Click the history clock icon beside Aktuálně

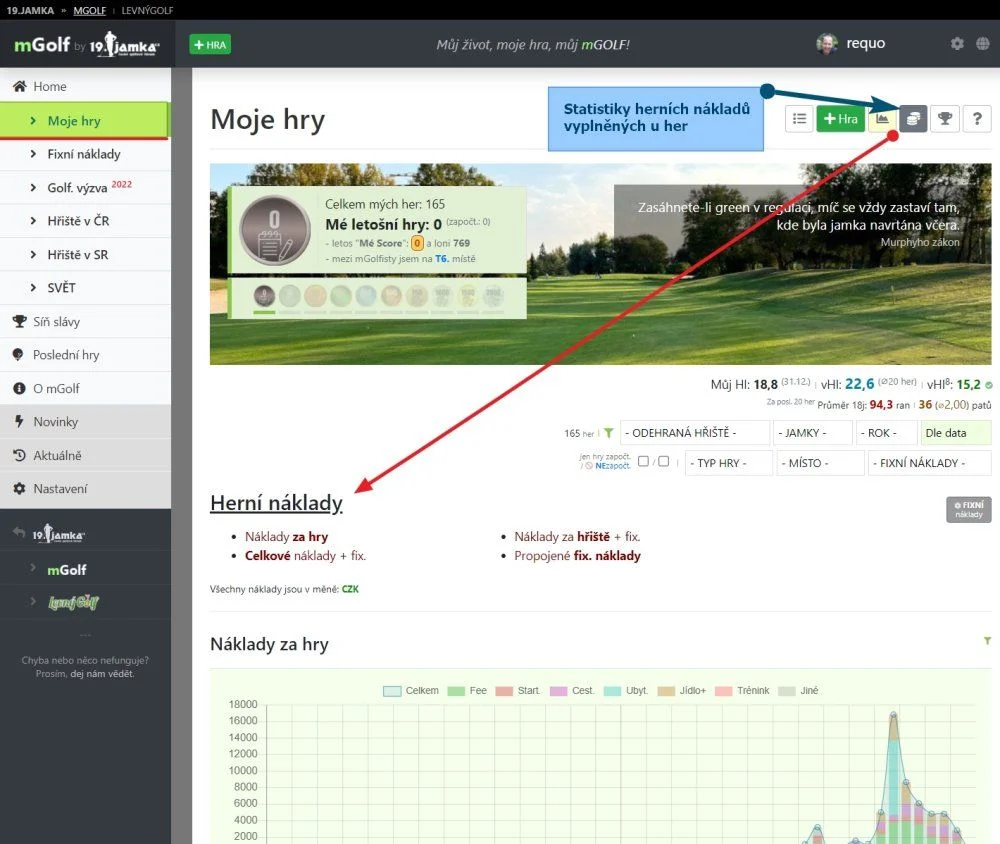pyautogui.click(x=19, y=455)
